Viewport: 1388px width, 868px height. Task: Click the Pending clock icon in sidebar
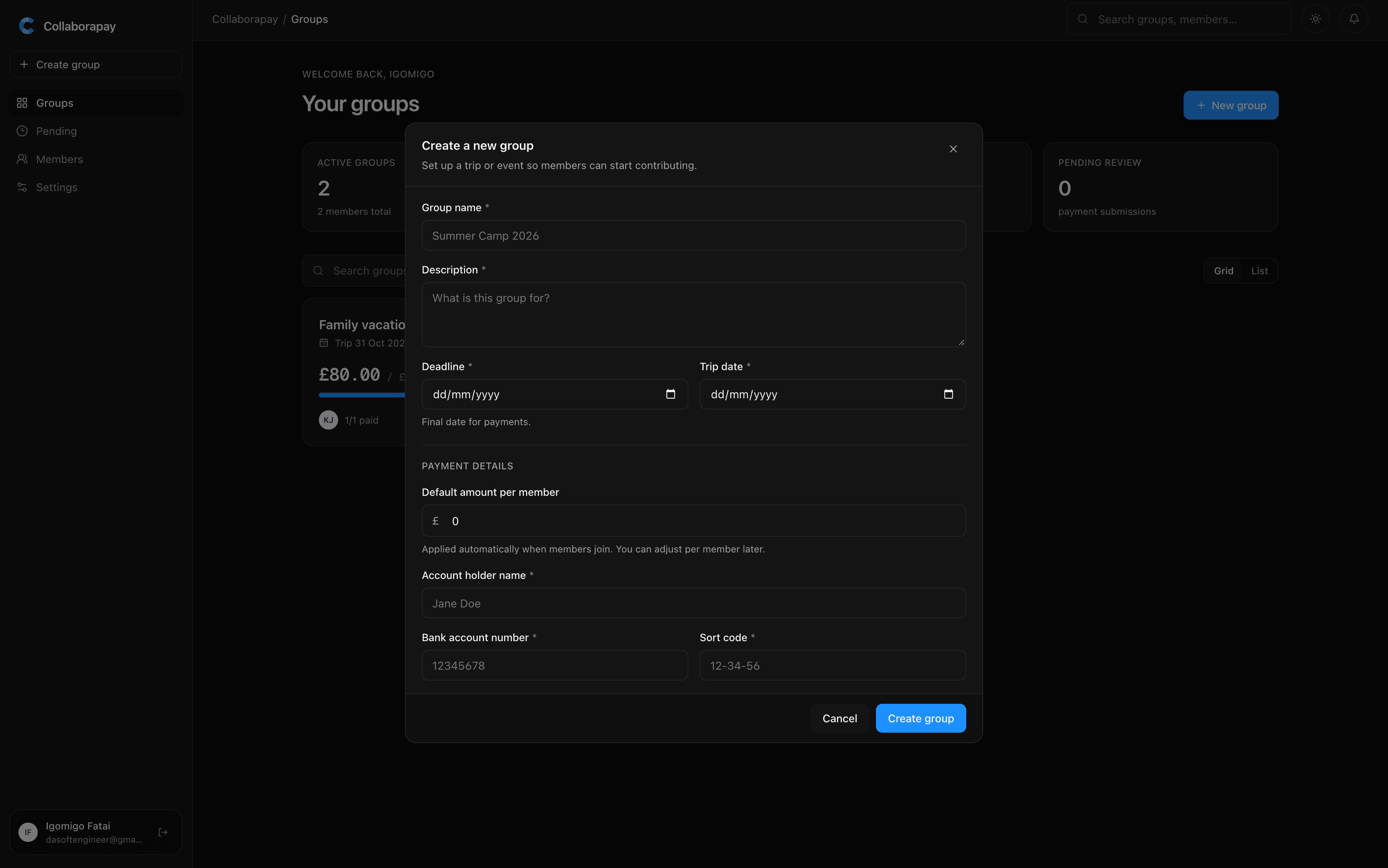[22, 131]
